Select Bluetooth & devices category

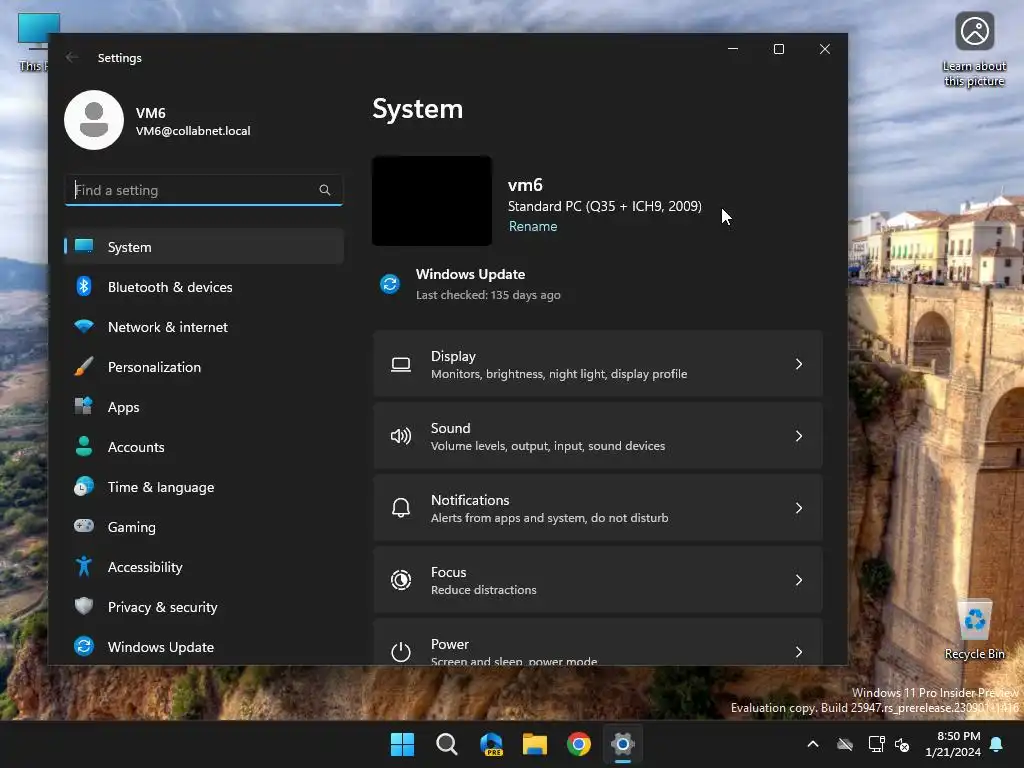(x=204, y=287)
